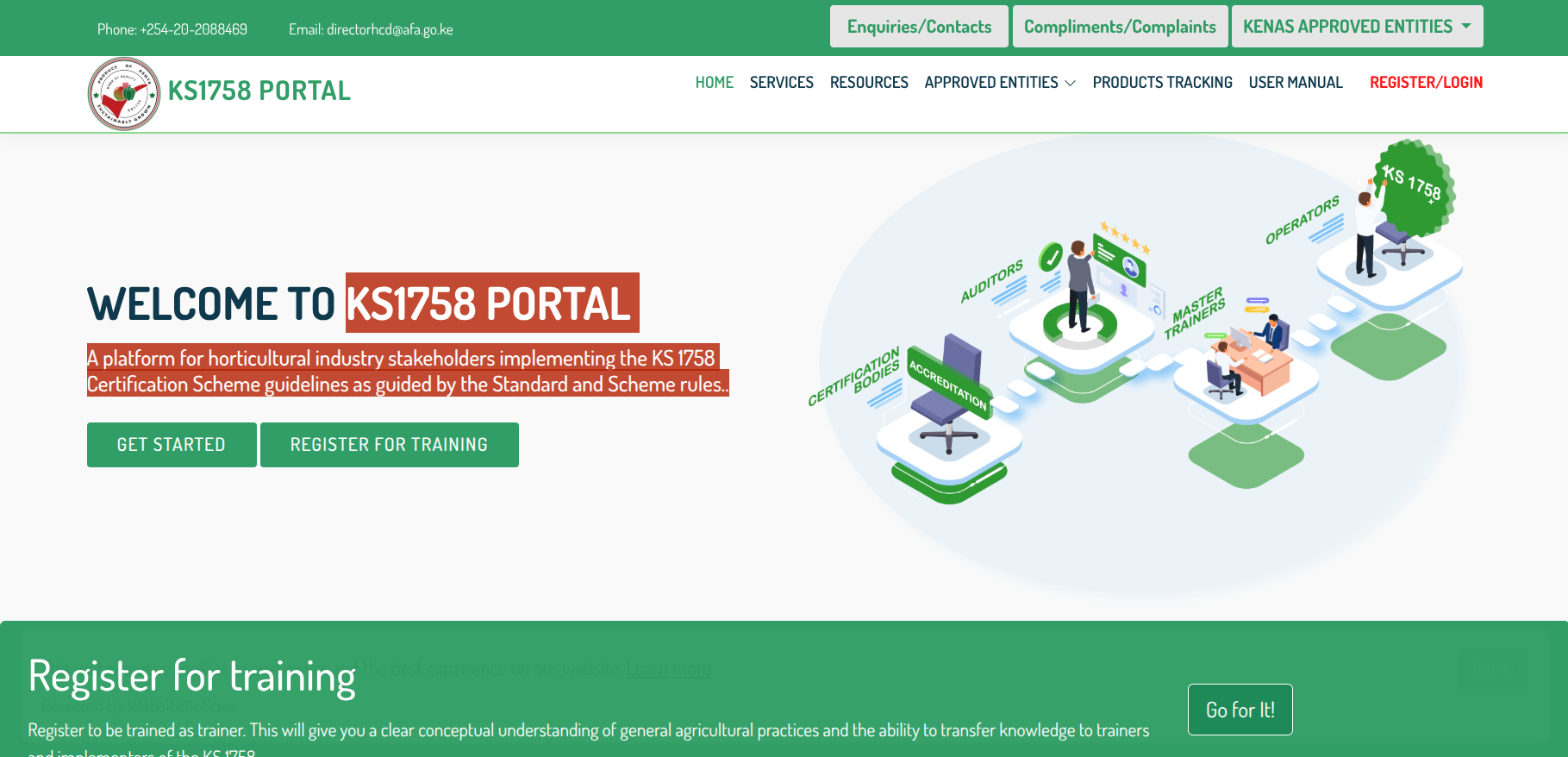The image size is (1568, 757).
Task: Click the WELCOME TO KS1758 PORTAL headline
Action: pos(363,303)
